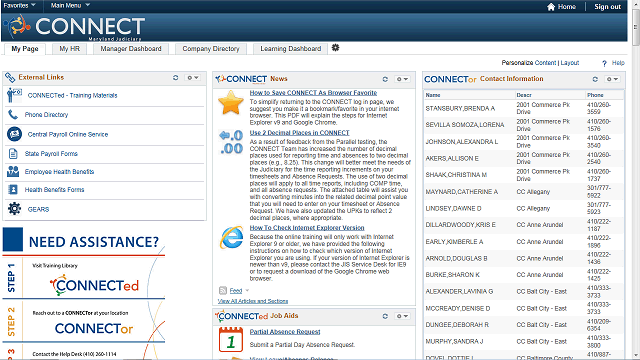Click Employee Health Benefits people icon
Viewport: 640px width, 360px height.
pyautogui.click(x=13, y=171)
